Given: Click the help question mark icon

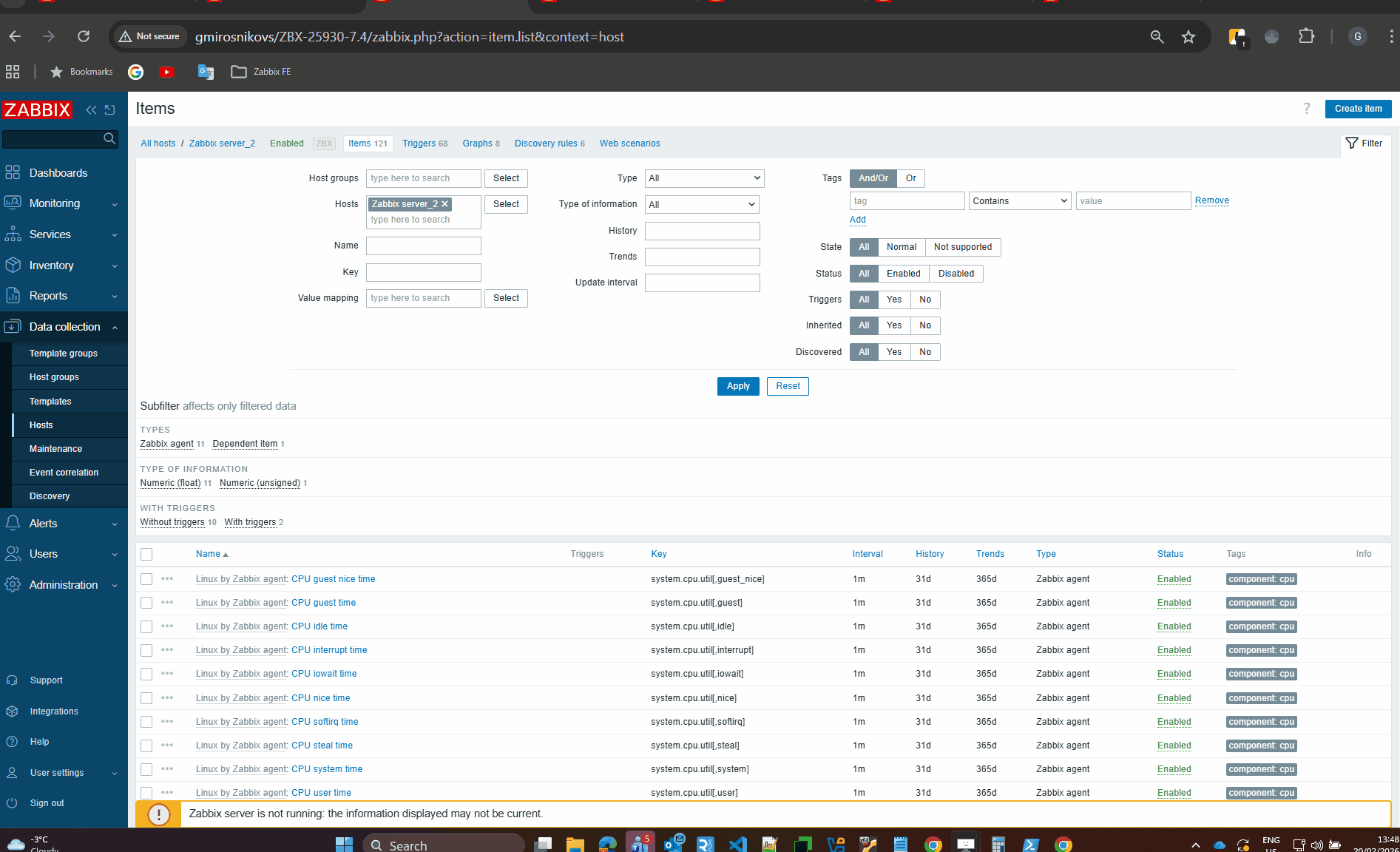Looking at the screenshot, I should click(1307, 109).
